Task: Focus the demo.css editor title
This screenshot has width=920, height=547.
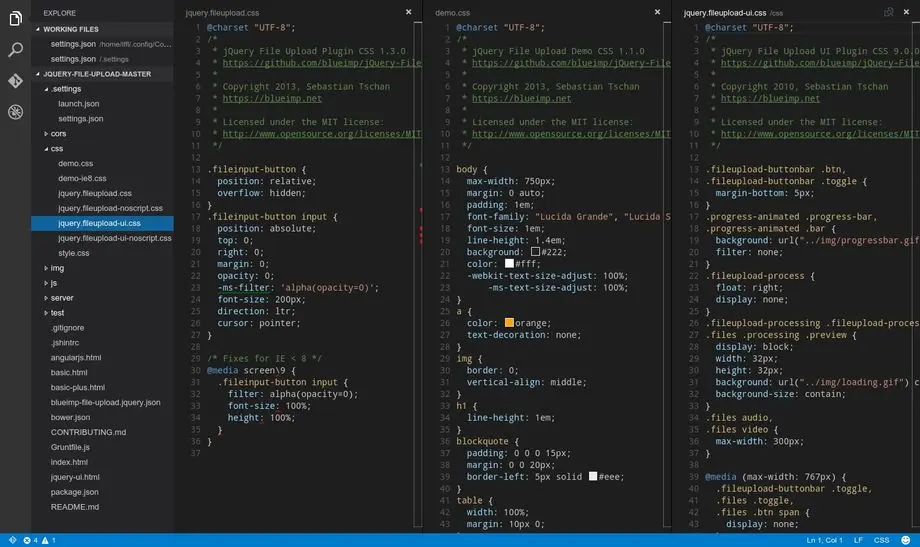Action: pyautogui.click(x=452, y=13)
